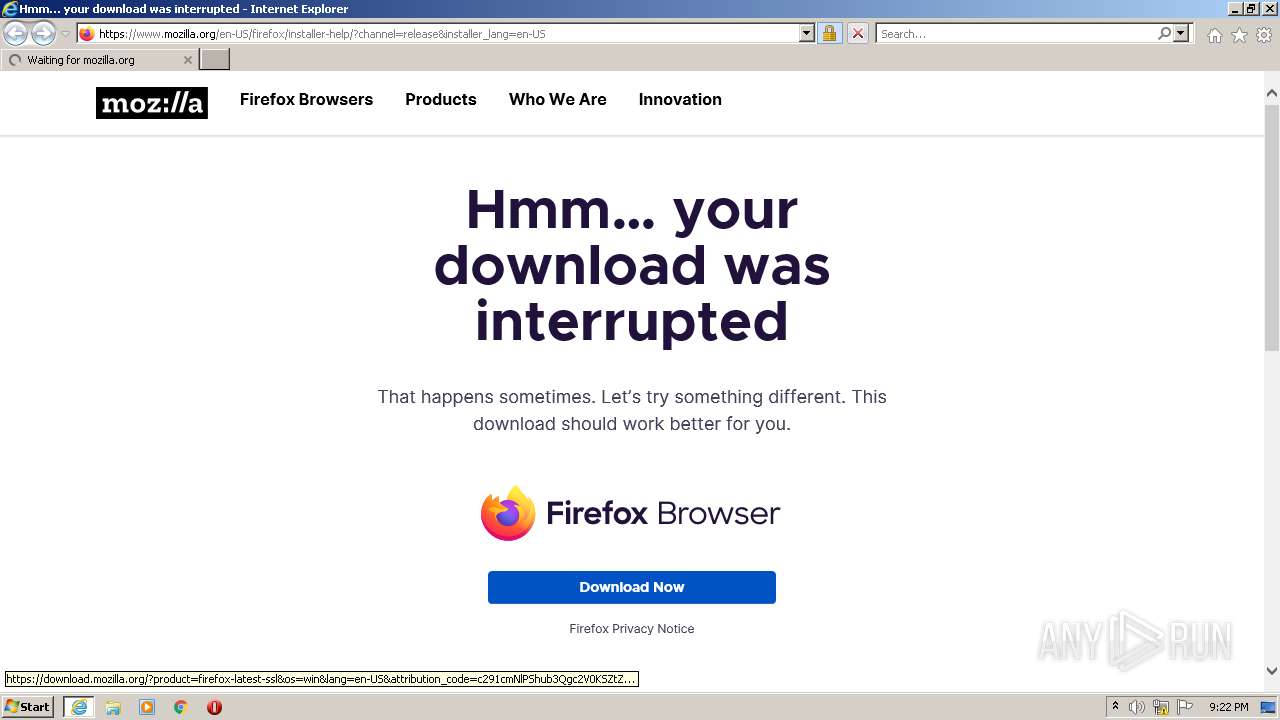Click the 9:22 PM clock
The image size is (1280, 720).
(x=1229, y=707)
